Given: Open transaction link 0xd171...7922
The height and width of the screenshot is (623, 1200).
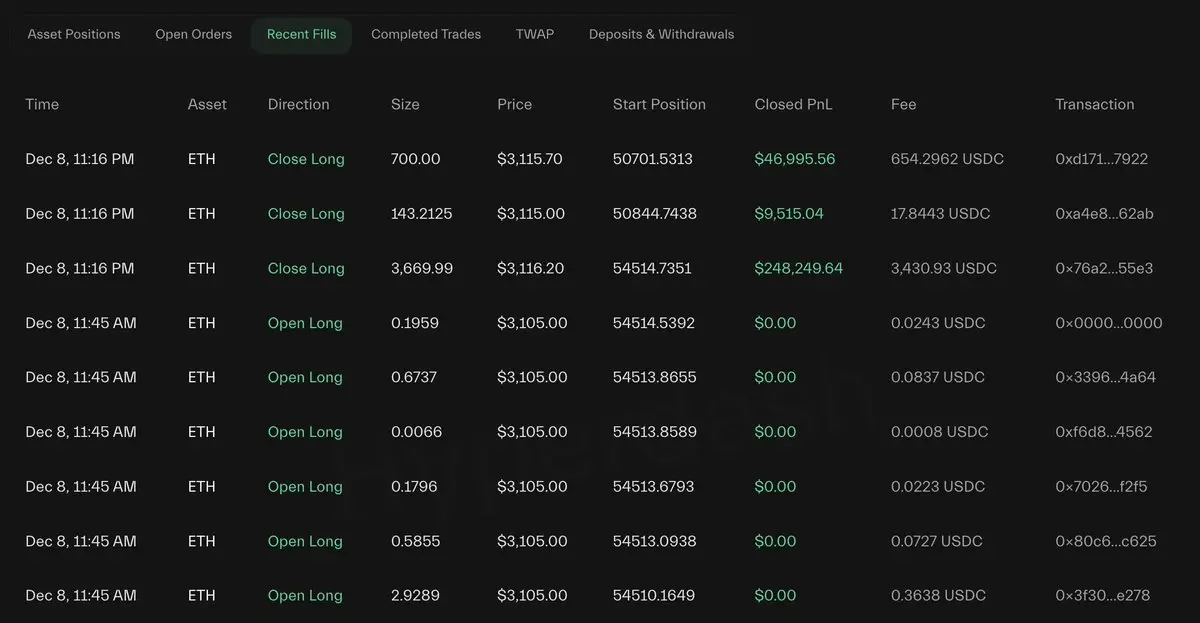Looking at the screenshot, I should pos(1101,159).
